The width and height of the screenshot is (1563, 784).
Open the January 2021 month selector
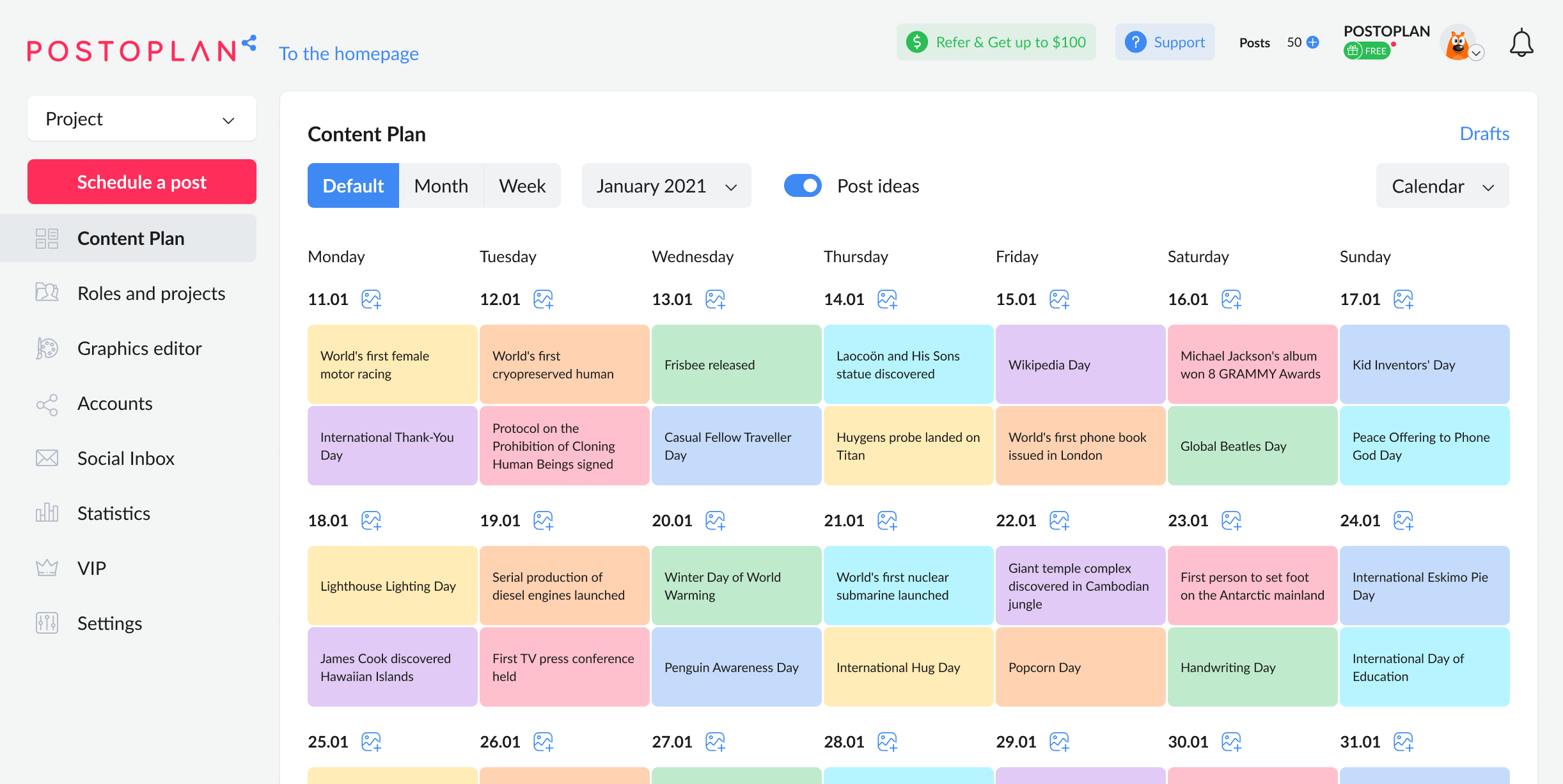(666, 185)
